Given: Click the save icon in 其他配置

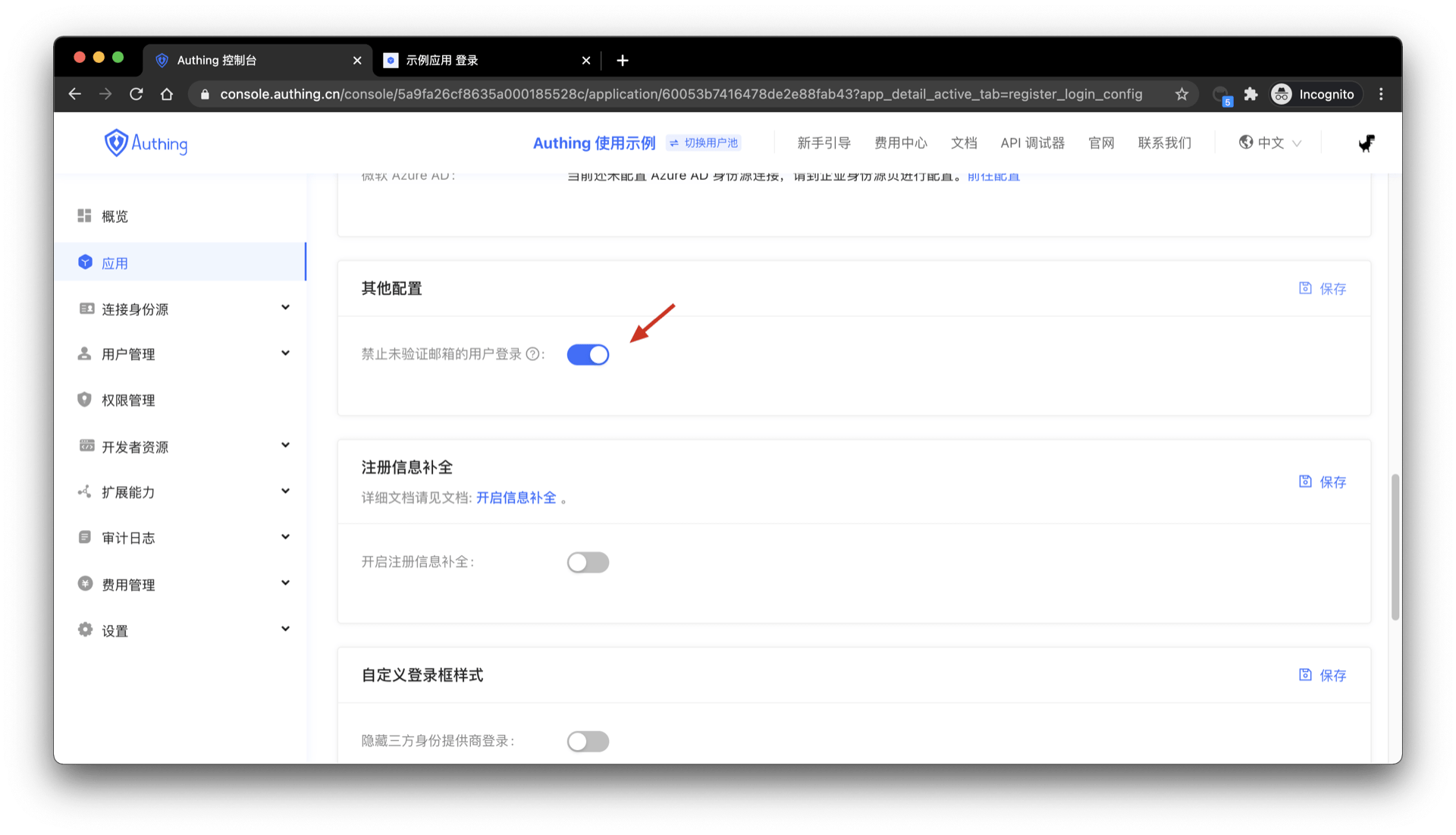Looking at the screenshot, I should 1305,288.
